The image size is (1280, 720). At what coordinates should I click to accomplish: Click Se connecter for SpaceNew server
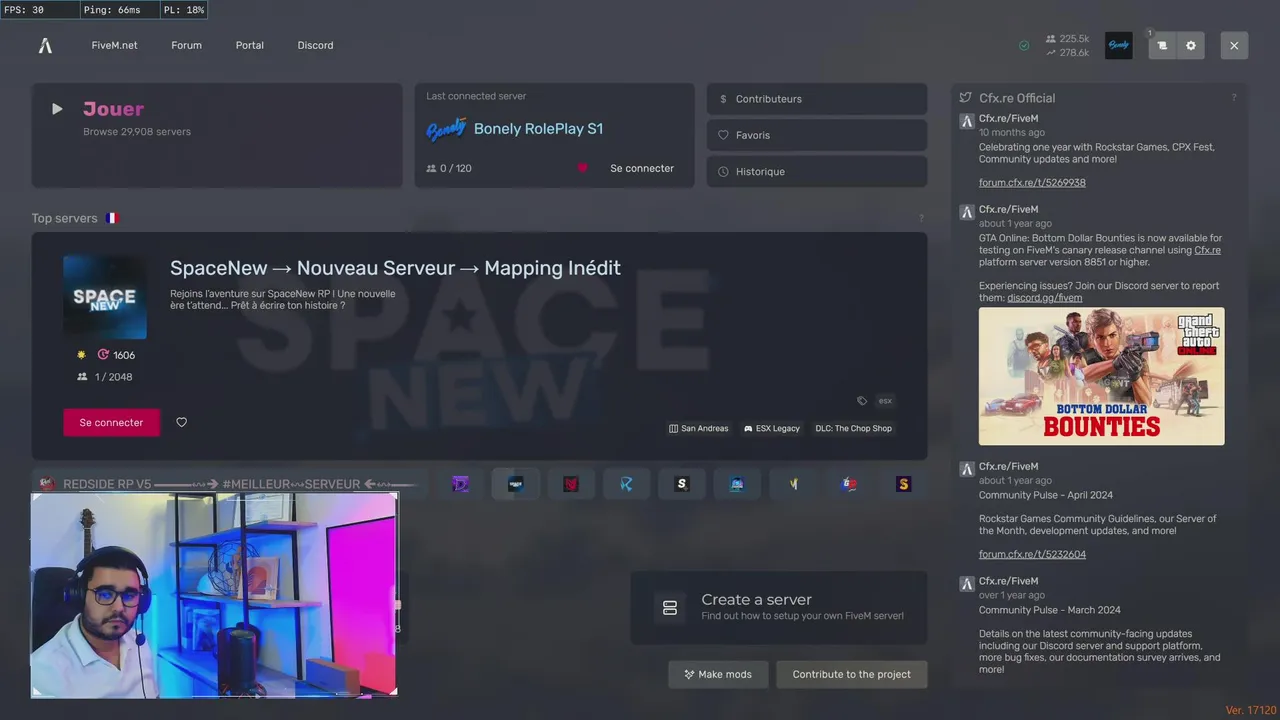click(111, 423)
